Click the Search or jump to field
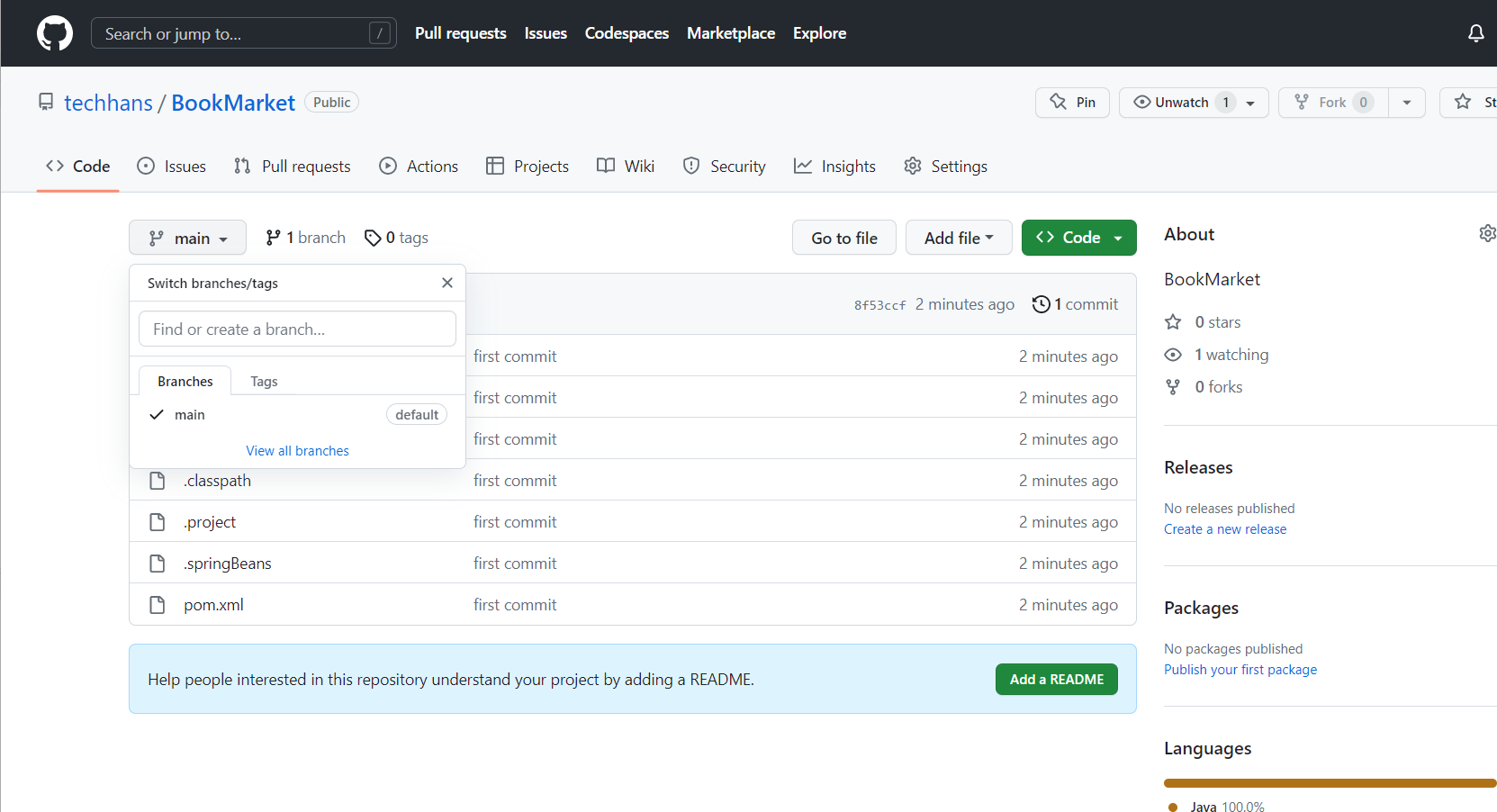 [x=244, y=33]
